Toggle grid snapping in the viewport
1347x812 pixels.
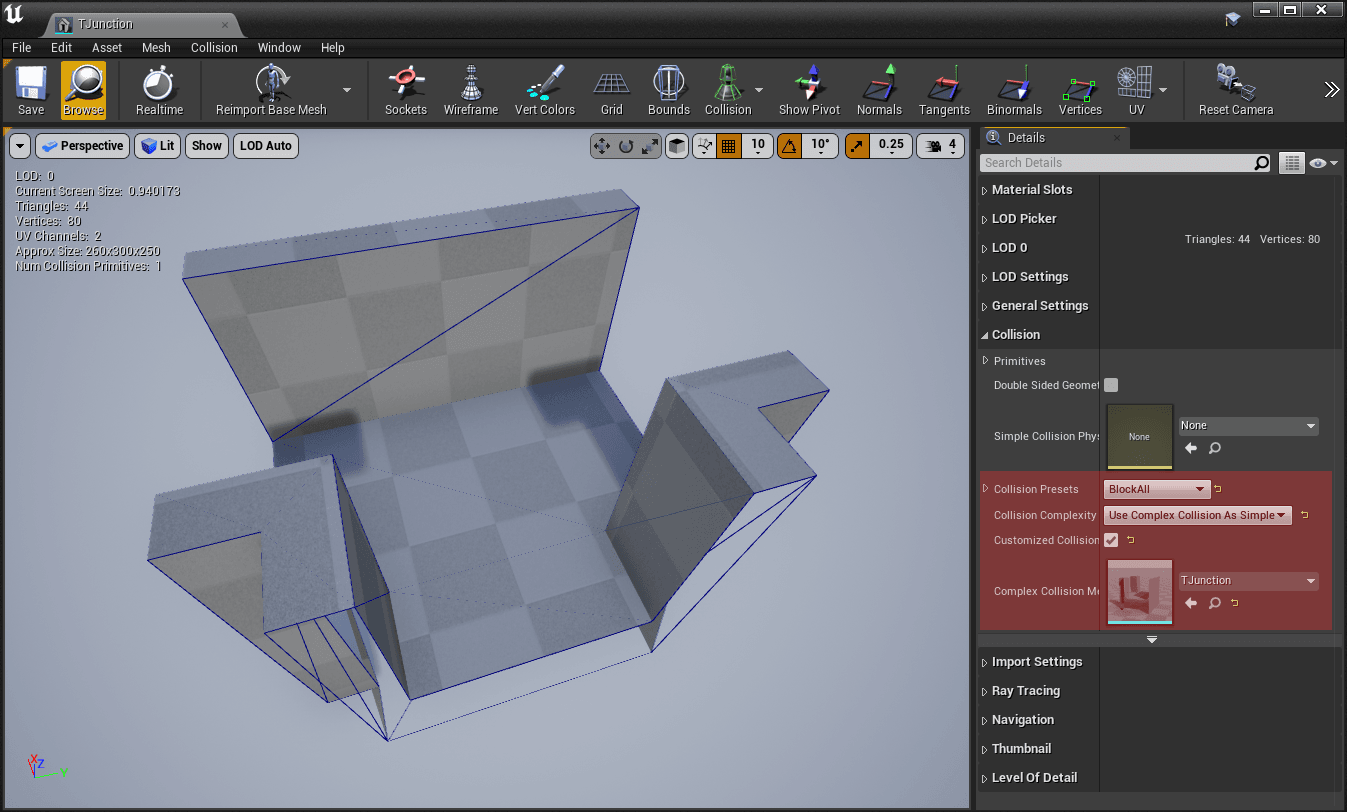pyautogui.click(x=729, y=146)
